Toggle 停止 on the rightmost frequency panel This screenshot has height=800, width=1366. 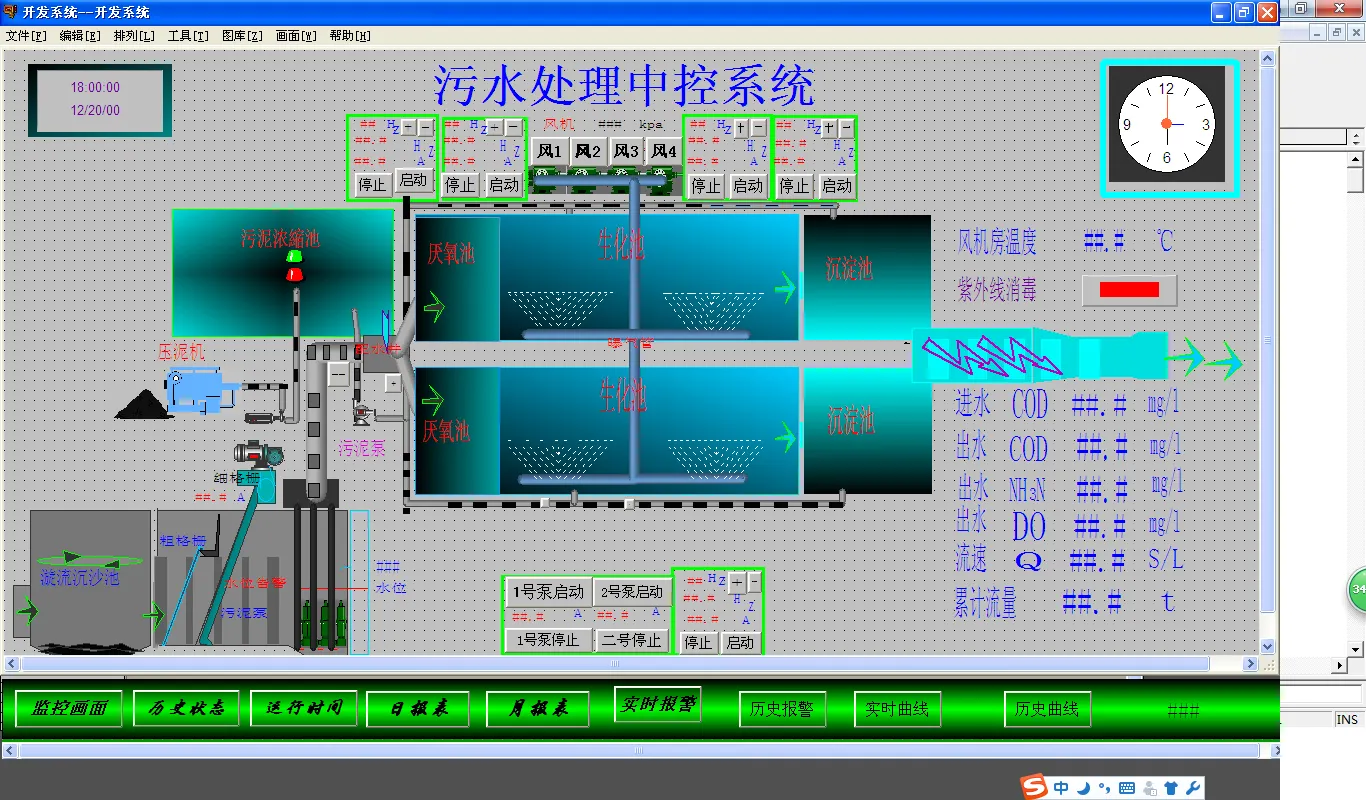[793, 185]
